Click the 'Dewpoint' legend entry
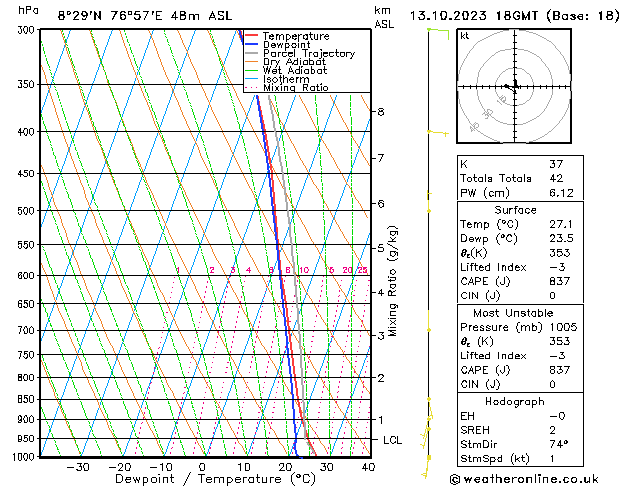629x486 pixels. point(286,45)
